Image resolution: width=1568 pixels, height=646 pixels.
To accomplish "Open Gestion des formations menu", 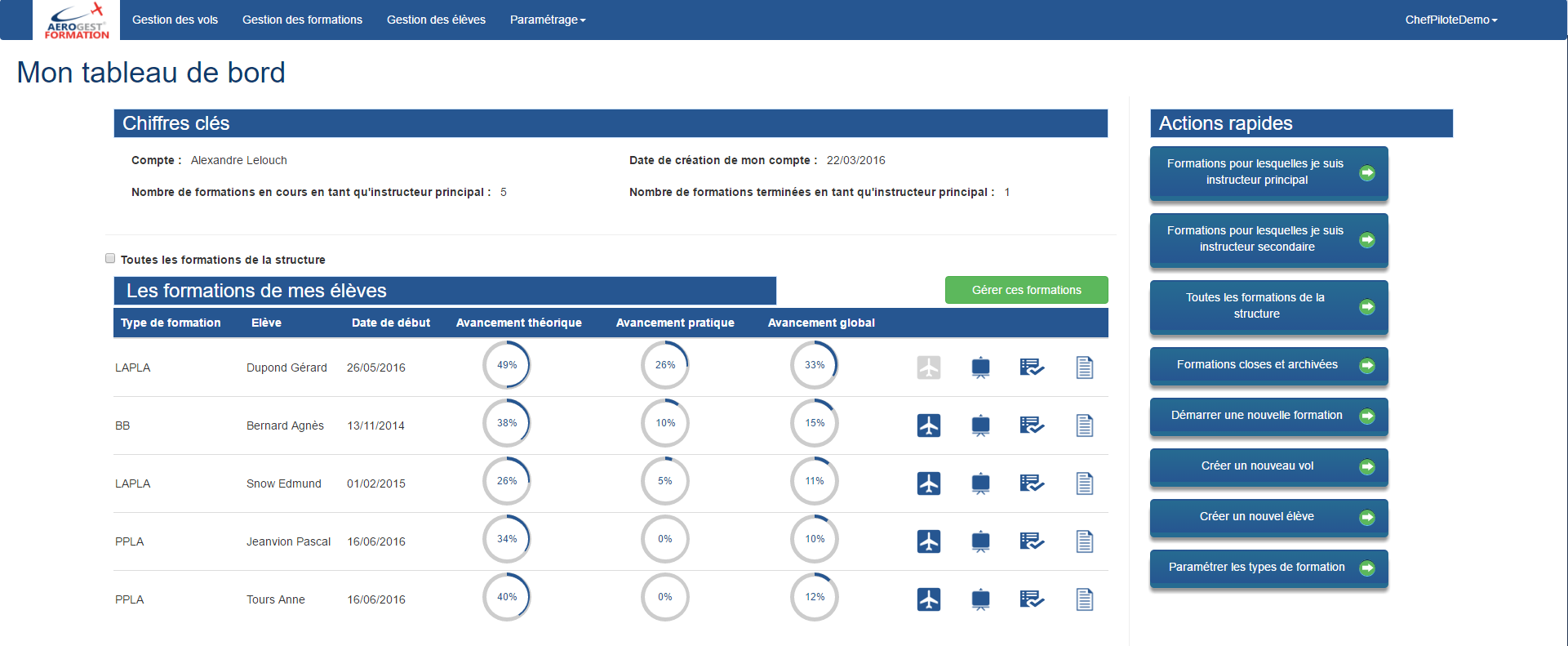I will tap(302, 20).
